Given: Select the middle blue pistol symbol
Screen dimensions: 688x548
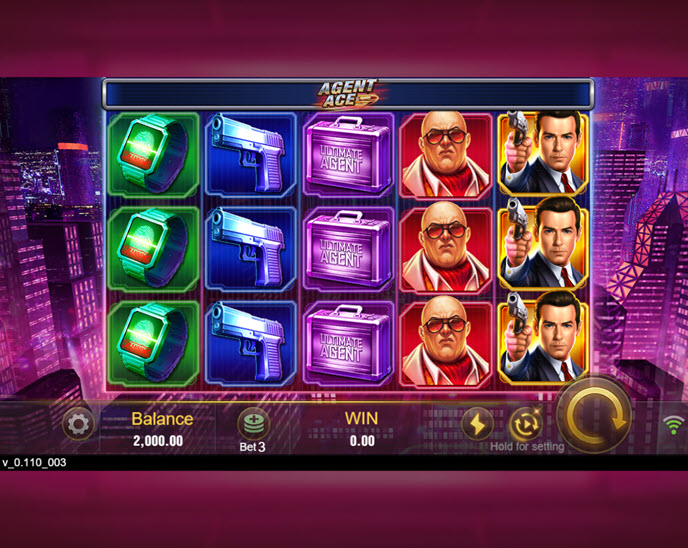Looking at the screenshot, I should [x=250, y=249].
